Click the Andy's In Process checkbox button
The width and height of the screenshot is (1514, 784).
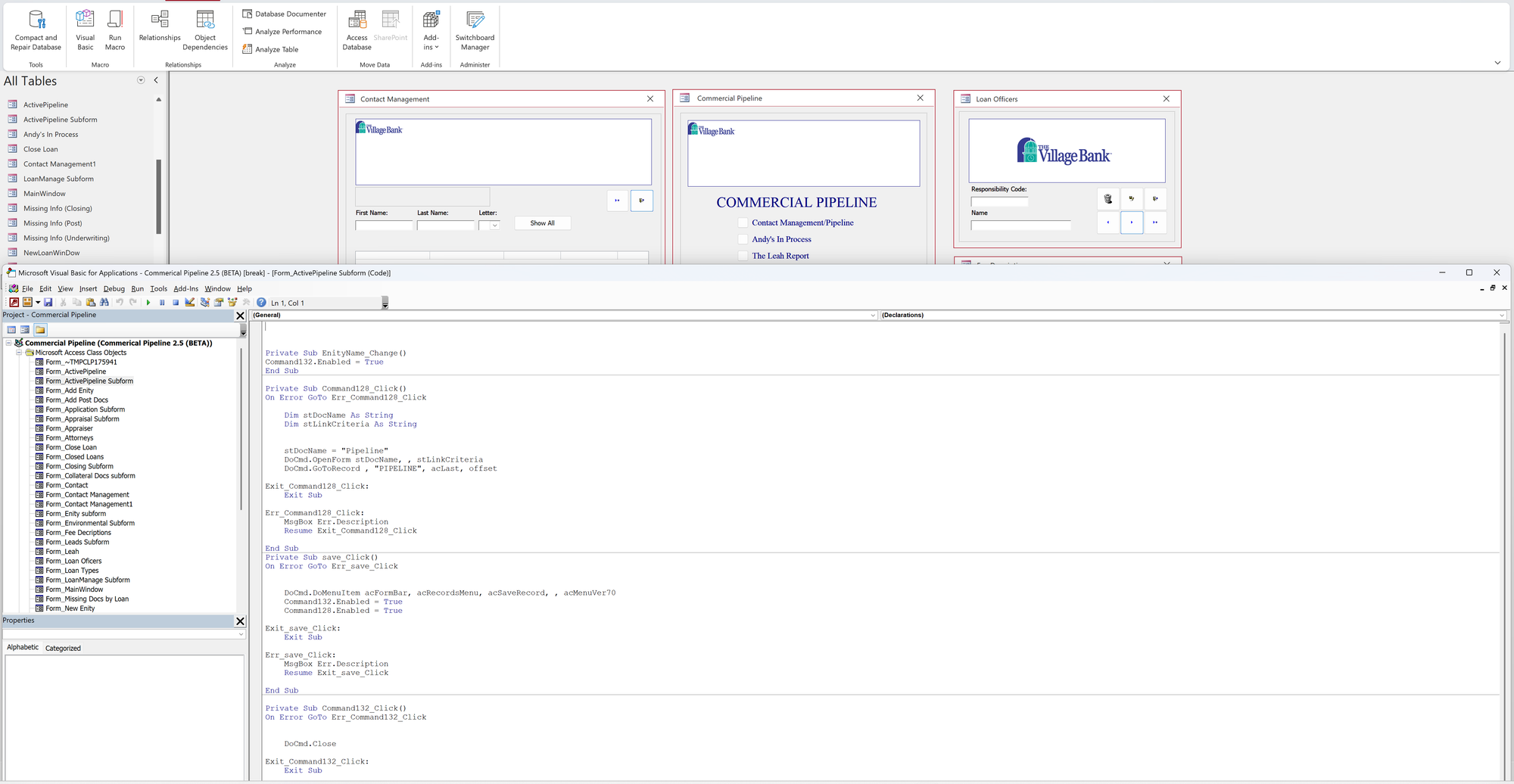(x=743, y=239)
